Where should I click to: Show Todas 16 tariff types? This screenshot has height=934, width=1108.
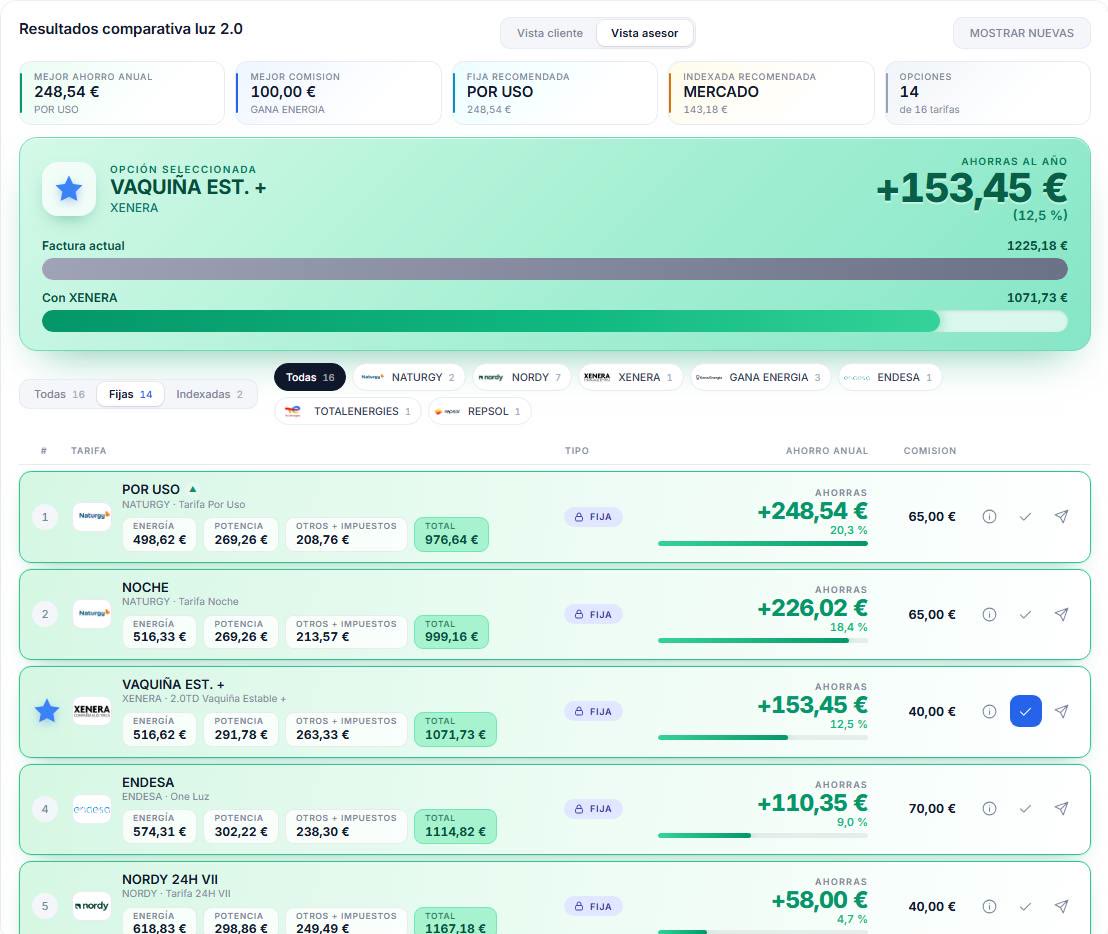[x=59, y=394]
